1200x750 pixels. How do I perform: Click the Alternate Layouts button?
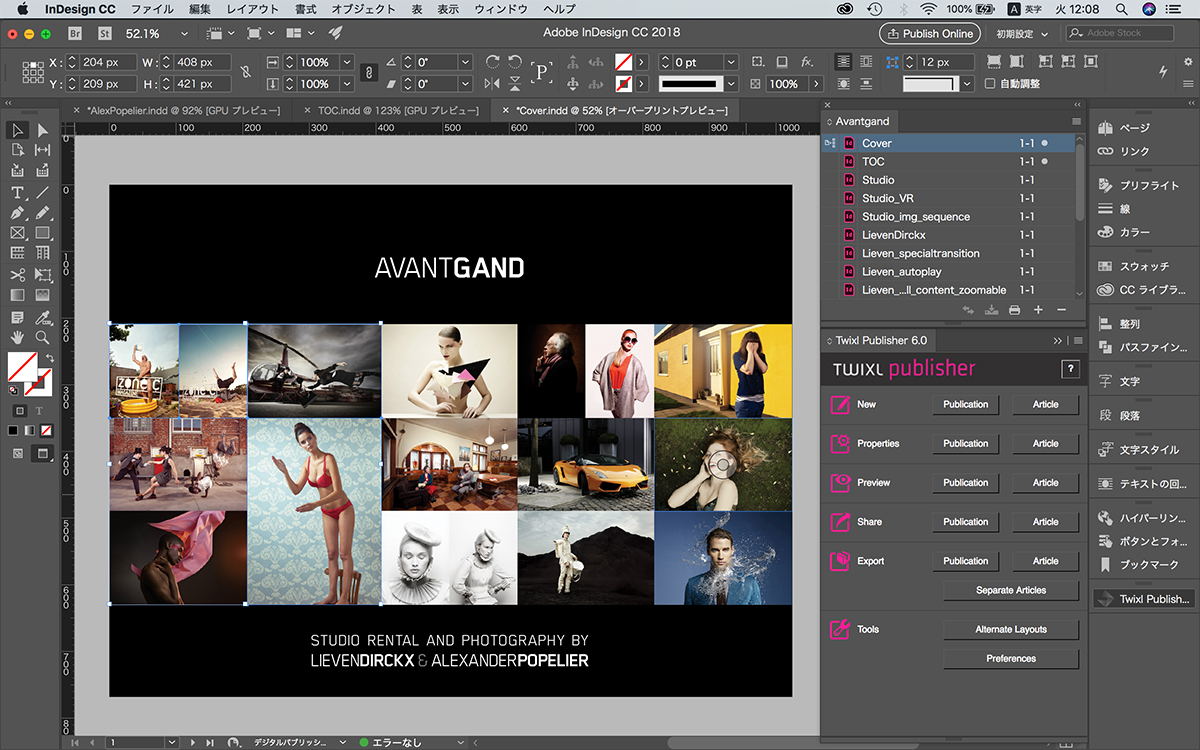[x=1011, y=629]
